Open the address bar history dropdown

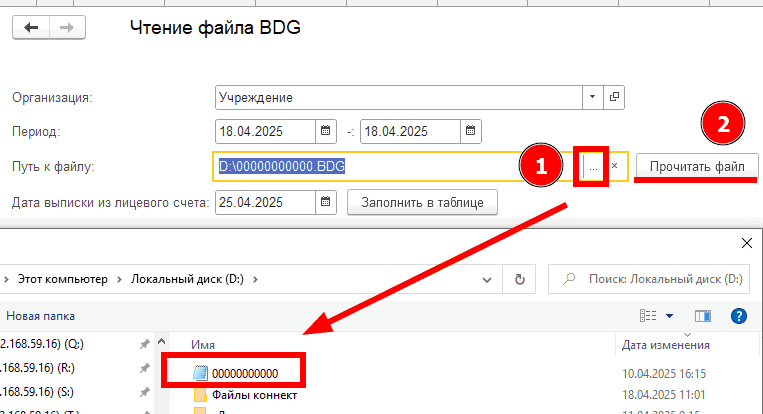pyautogui.click(x=487, y=280)
